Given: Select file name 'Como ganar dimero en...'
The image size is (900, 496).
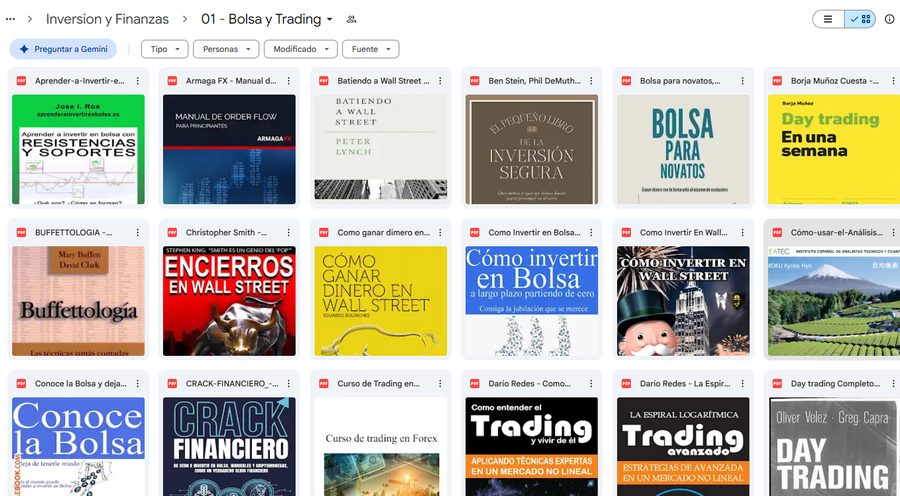Looking at the screenshot, I should coord(383,232).
